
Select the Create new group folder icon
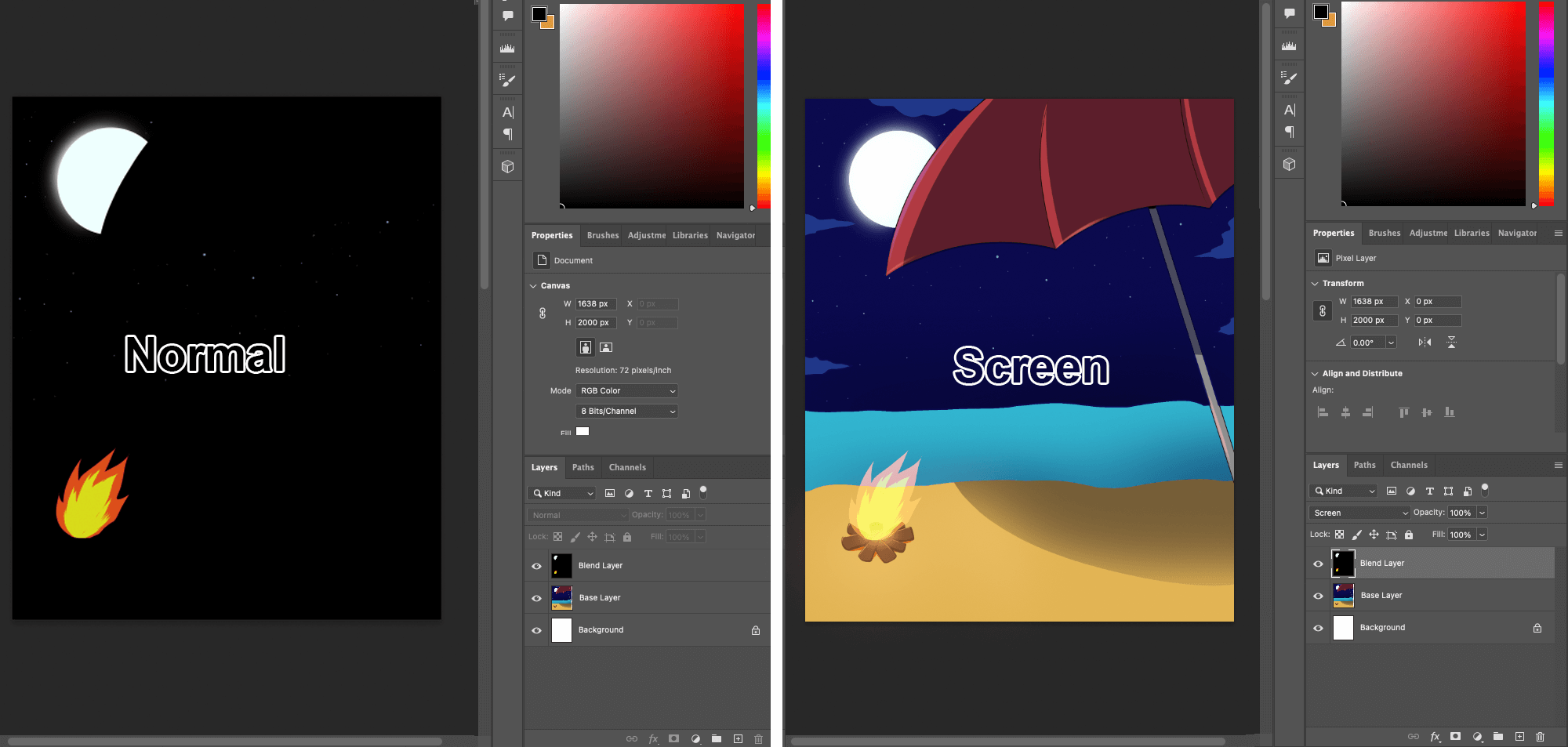716,738
